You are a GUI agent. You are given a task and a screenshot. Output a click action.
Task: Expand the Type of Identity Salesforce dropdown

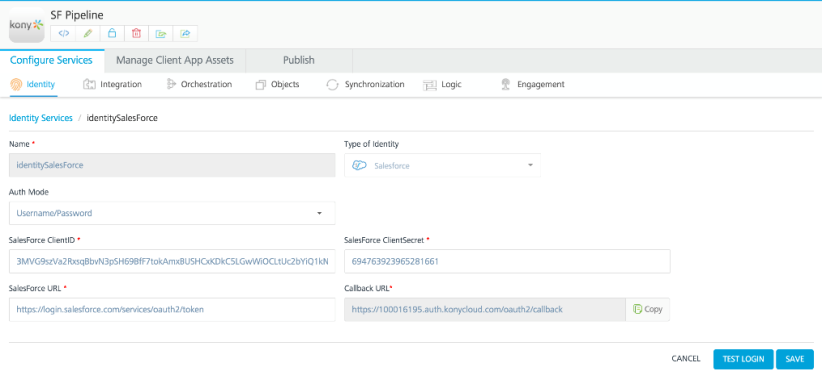442,165
